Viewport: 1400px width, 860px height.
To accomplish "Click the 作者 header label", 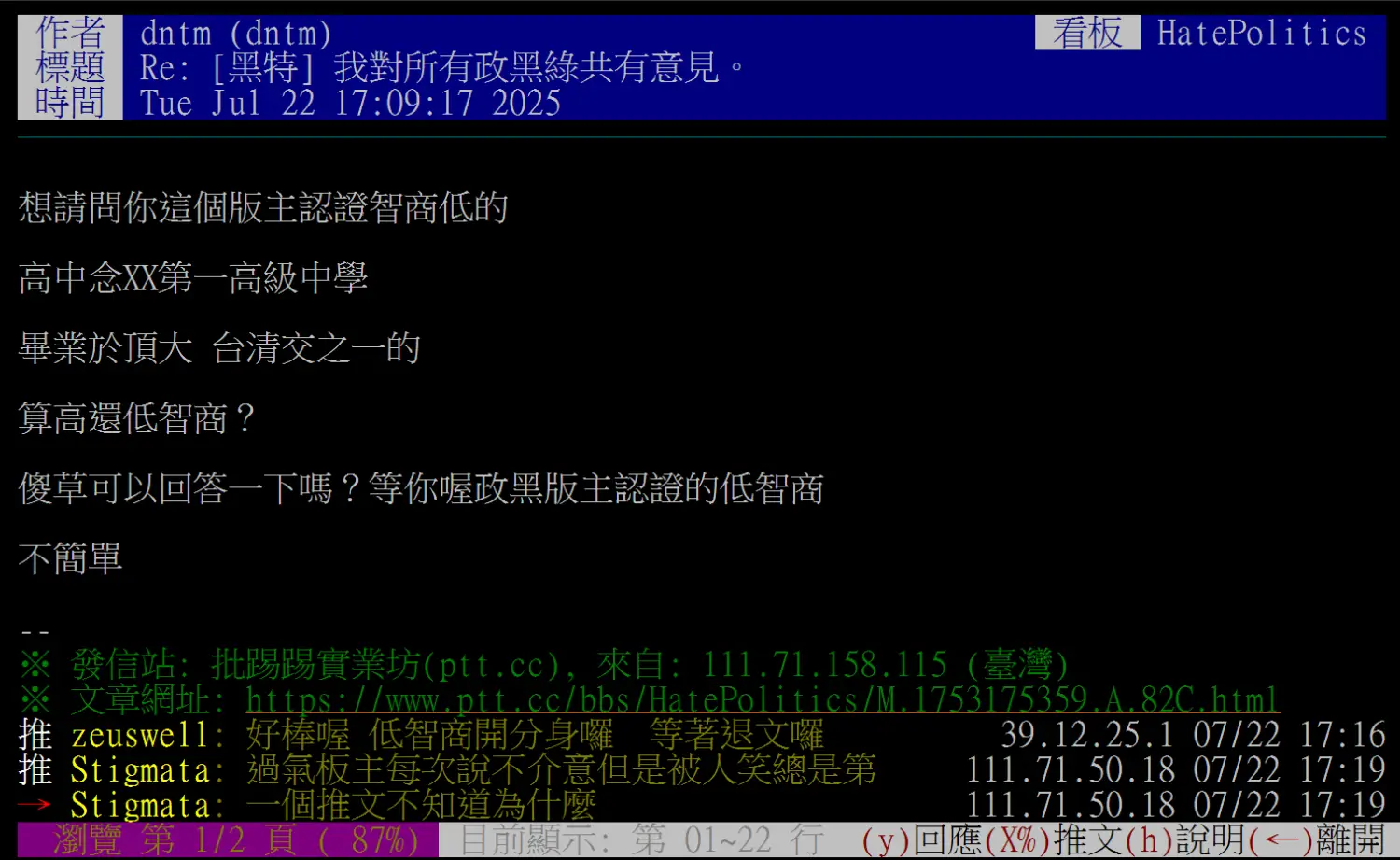I will (70, 33).
